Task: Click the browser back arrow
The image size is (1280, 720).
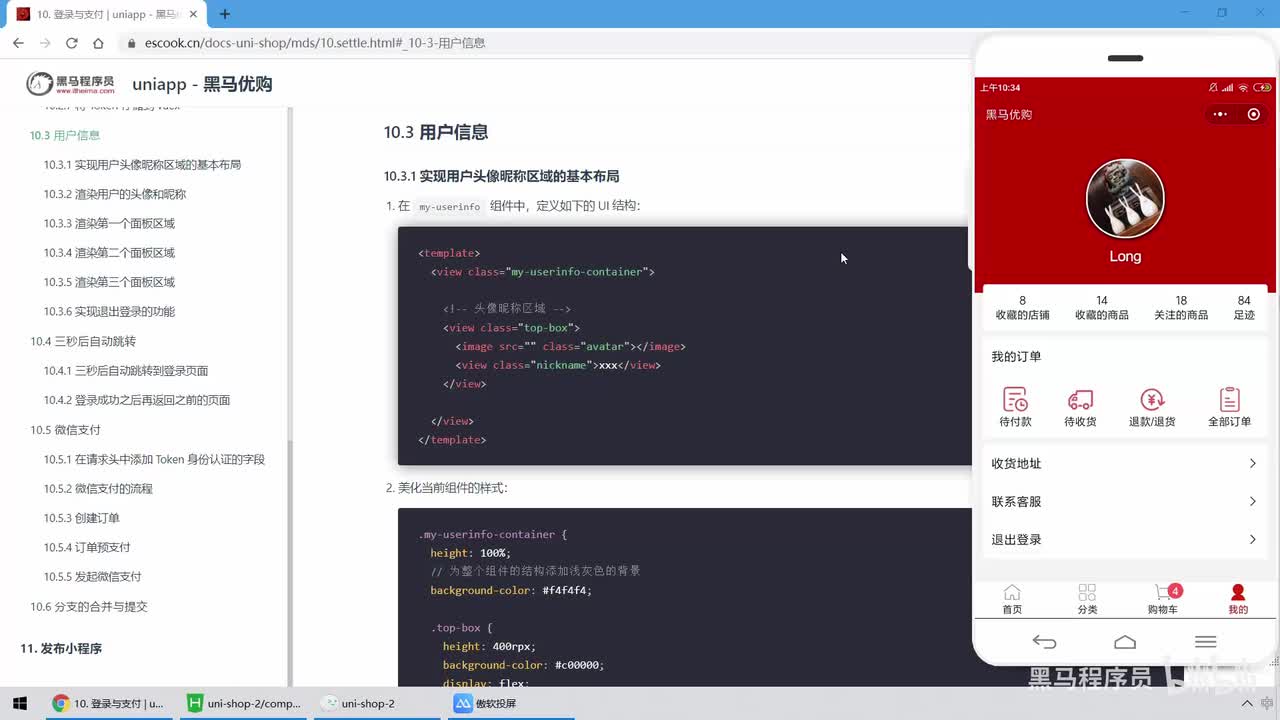Action: tap(18, 43)
